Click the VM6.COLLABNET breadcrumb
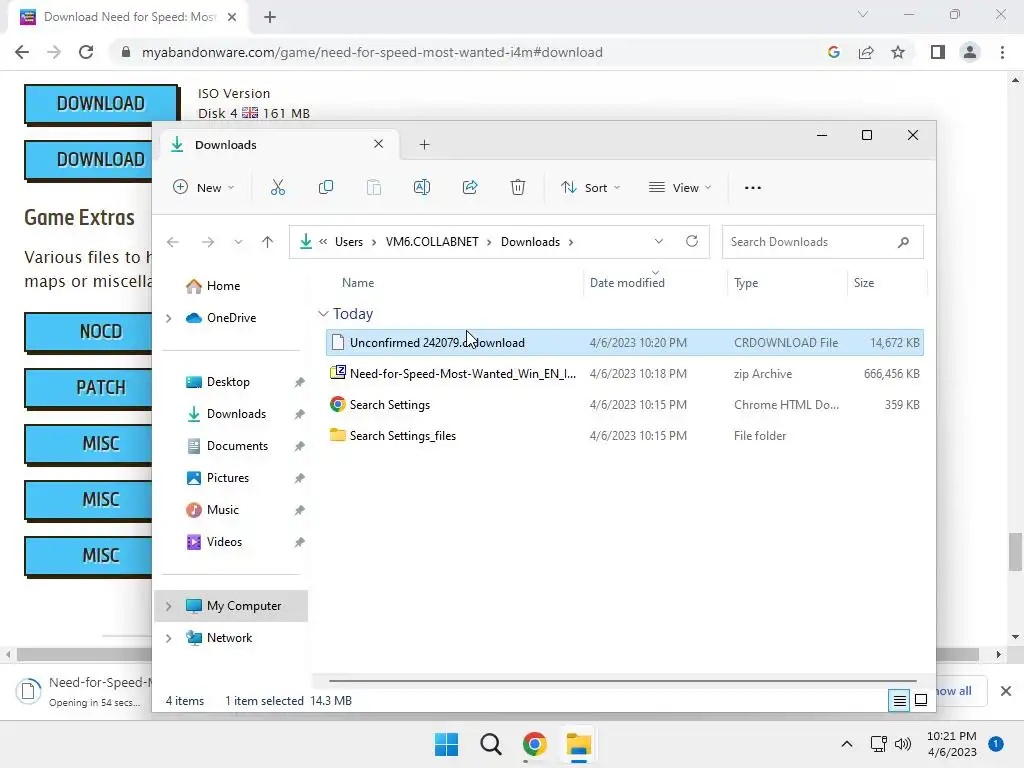 coord(432,242)
